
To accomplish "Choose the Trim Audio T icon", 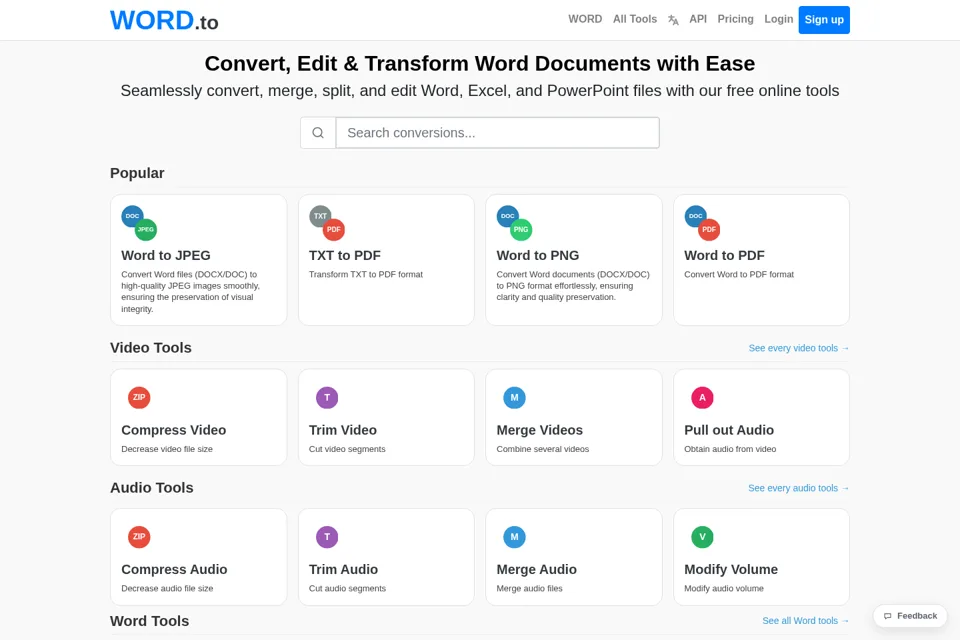I will click(327, 537).
